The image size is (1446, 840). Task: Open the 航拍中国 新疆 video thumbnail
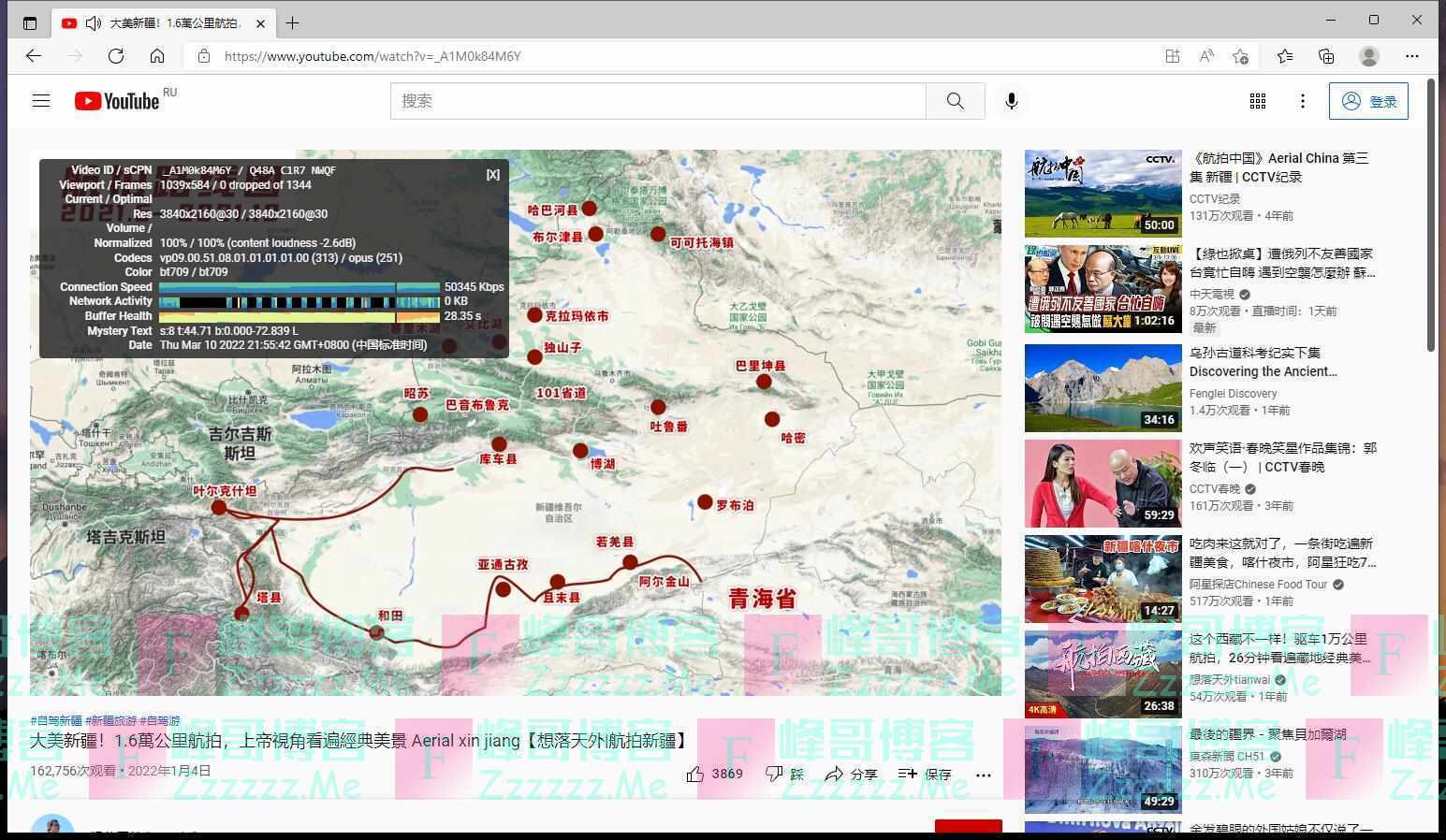(1103, 194)
